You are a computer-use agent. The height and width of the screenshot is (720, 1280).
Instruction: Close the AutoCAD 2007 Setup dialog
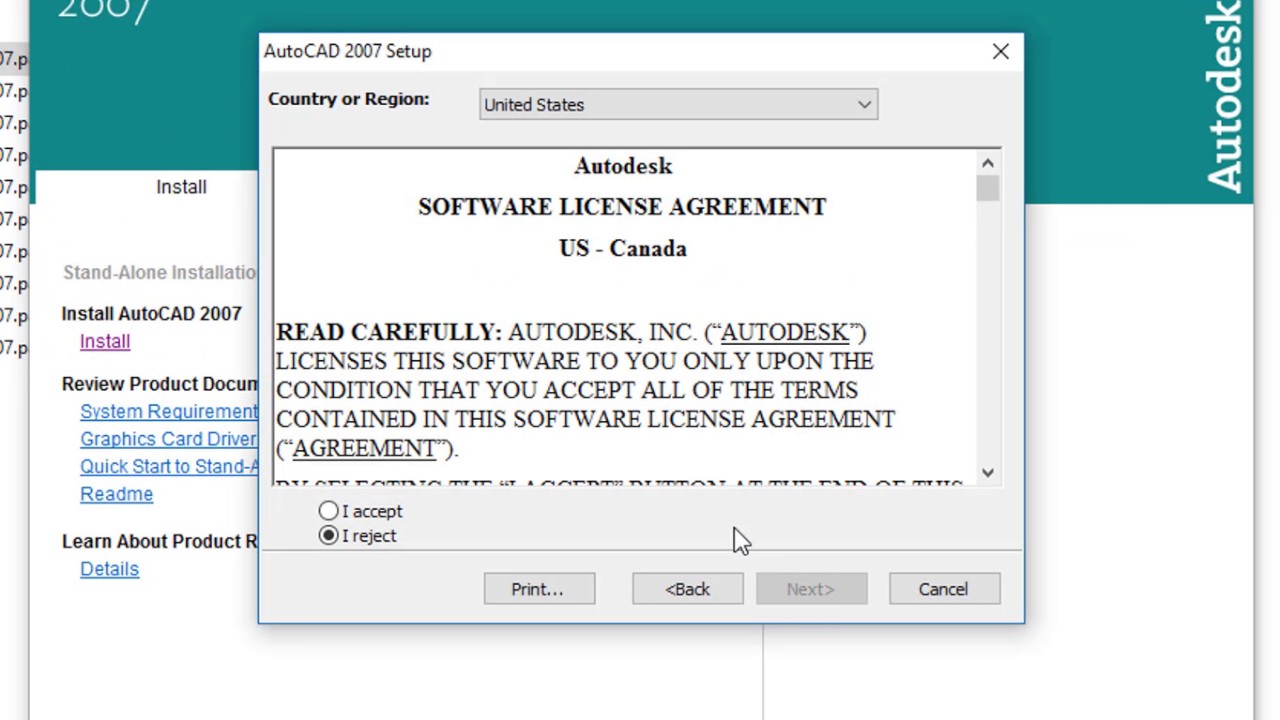click(1000, 51)
